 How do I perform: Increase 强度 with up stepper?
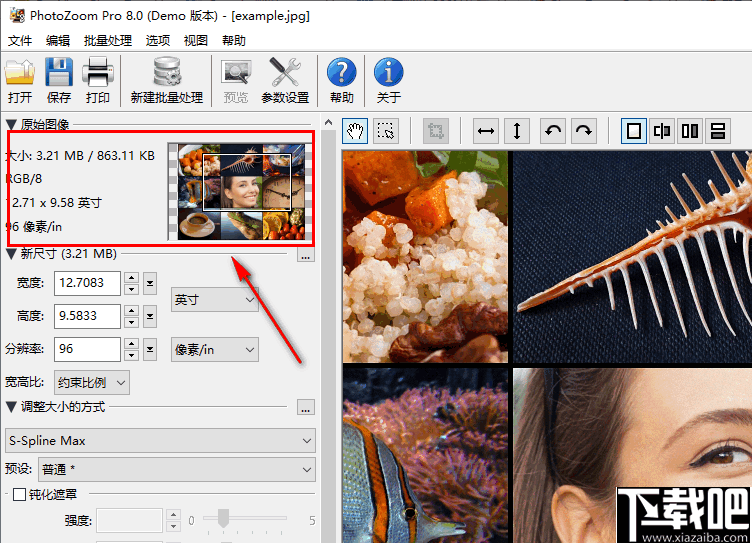point(174,515)
